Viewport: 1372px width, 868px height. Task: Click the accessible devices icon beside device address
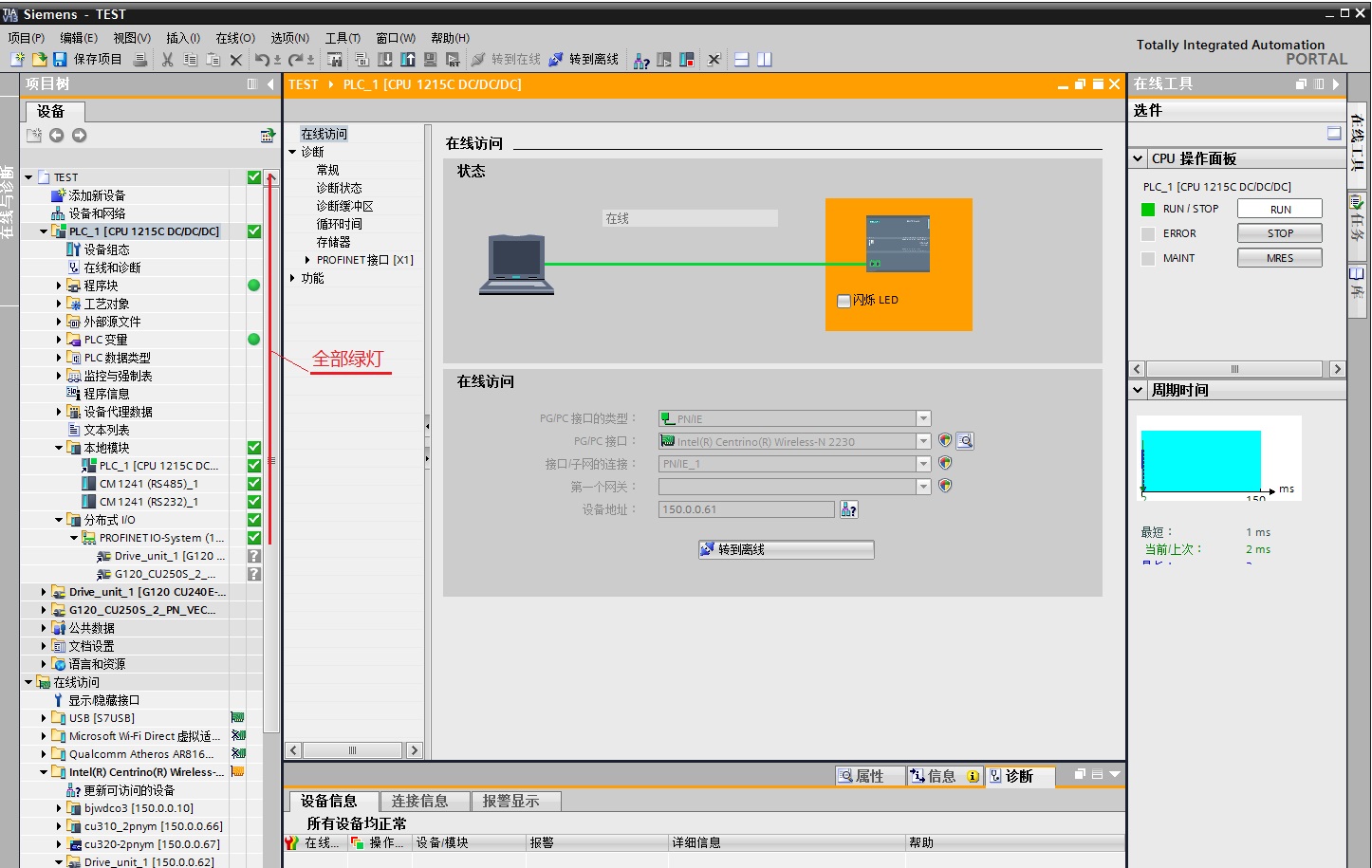[849, 510]
